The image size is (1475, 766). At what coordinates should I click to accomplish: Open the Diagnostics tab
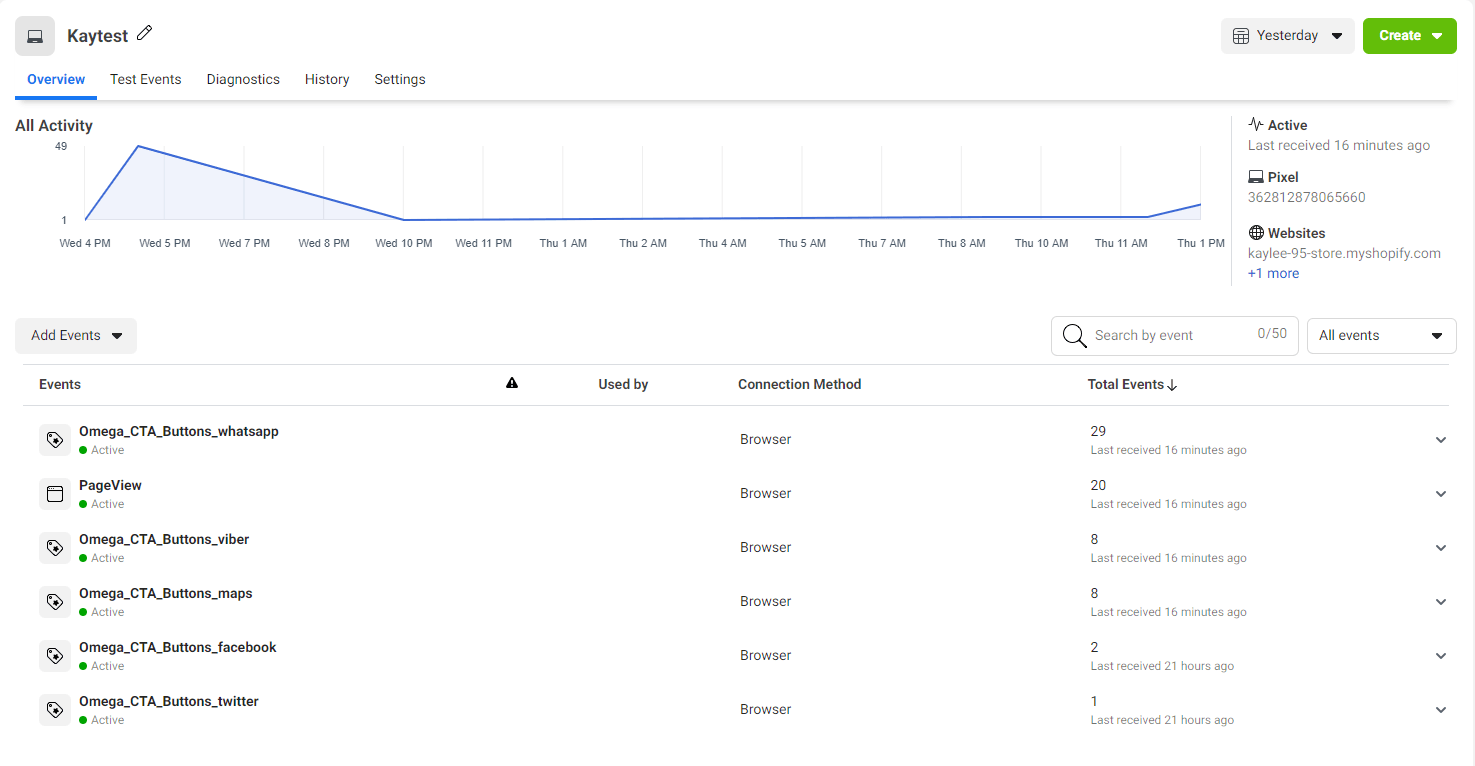(x=243, y=79)
